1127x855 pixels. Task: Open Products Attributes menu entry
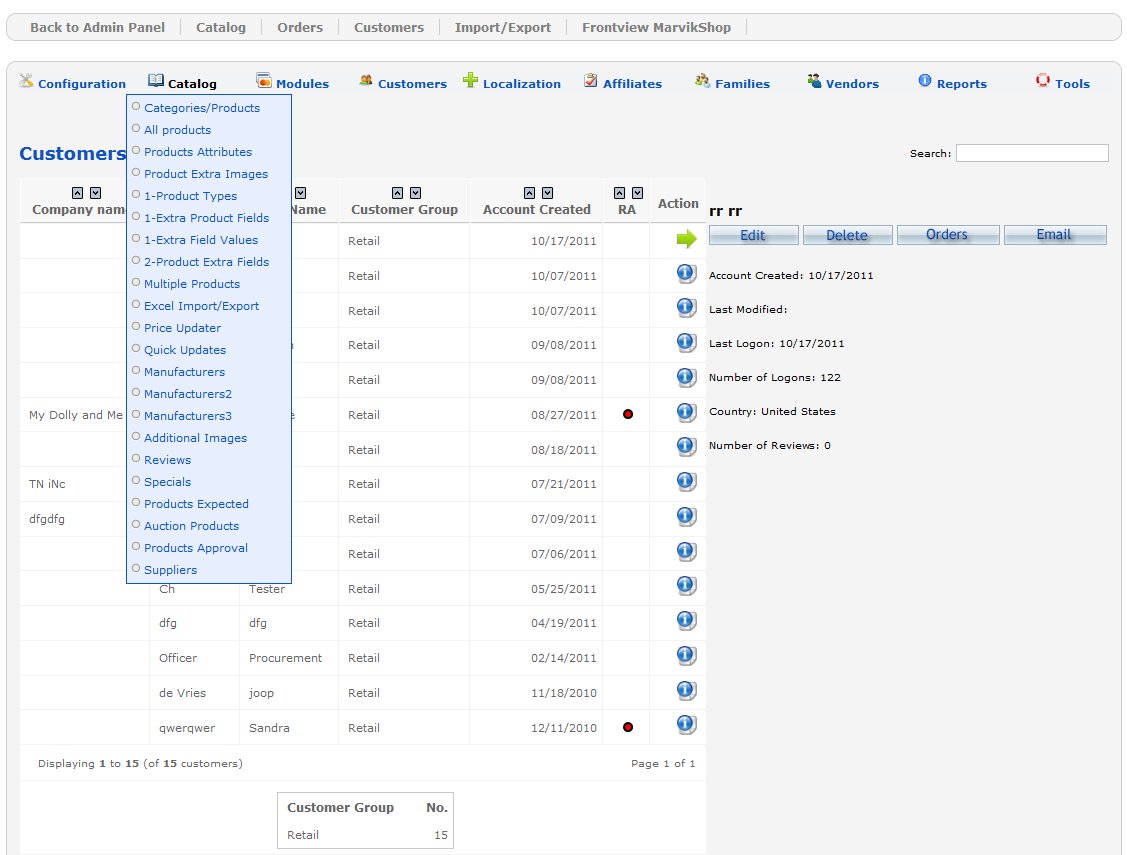(198, 152)
